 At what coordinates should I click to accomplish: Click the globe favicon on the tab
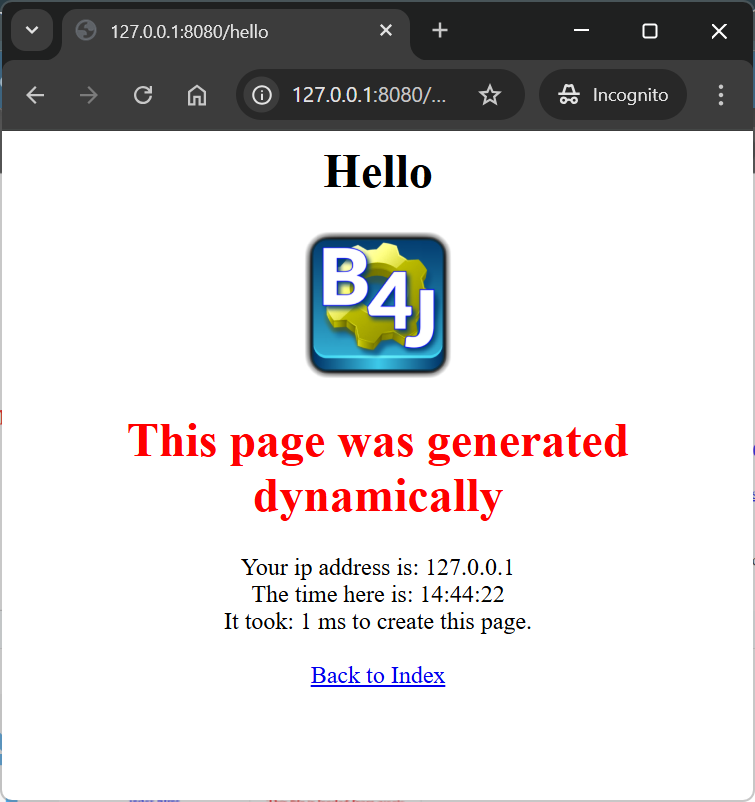coord(86,31)
